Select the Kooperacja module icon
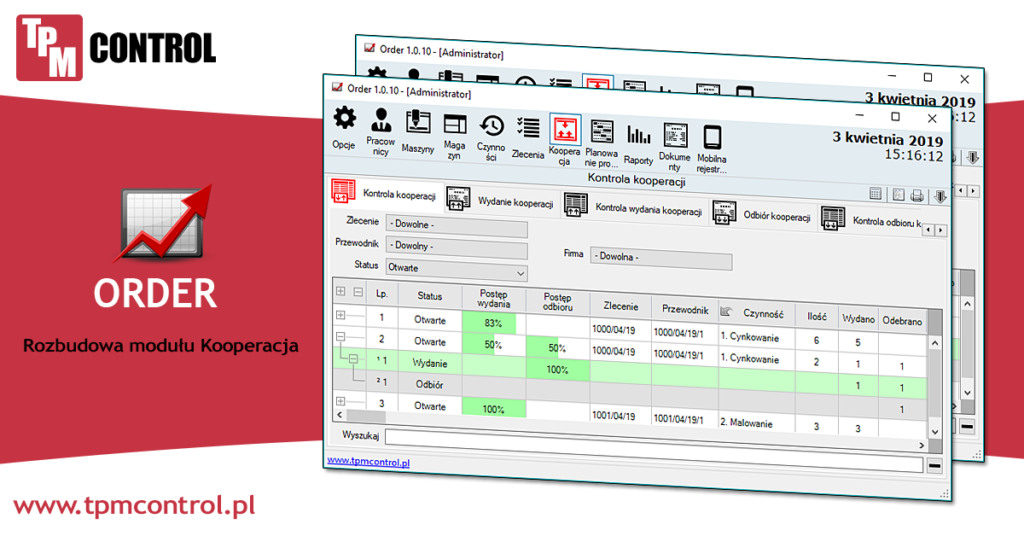 [565, 129]
